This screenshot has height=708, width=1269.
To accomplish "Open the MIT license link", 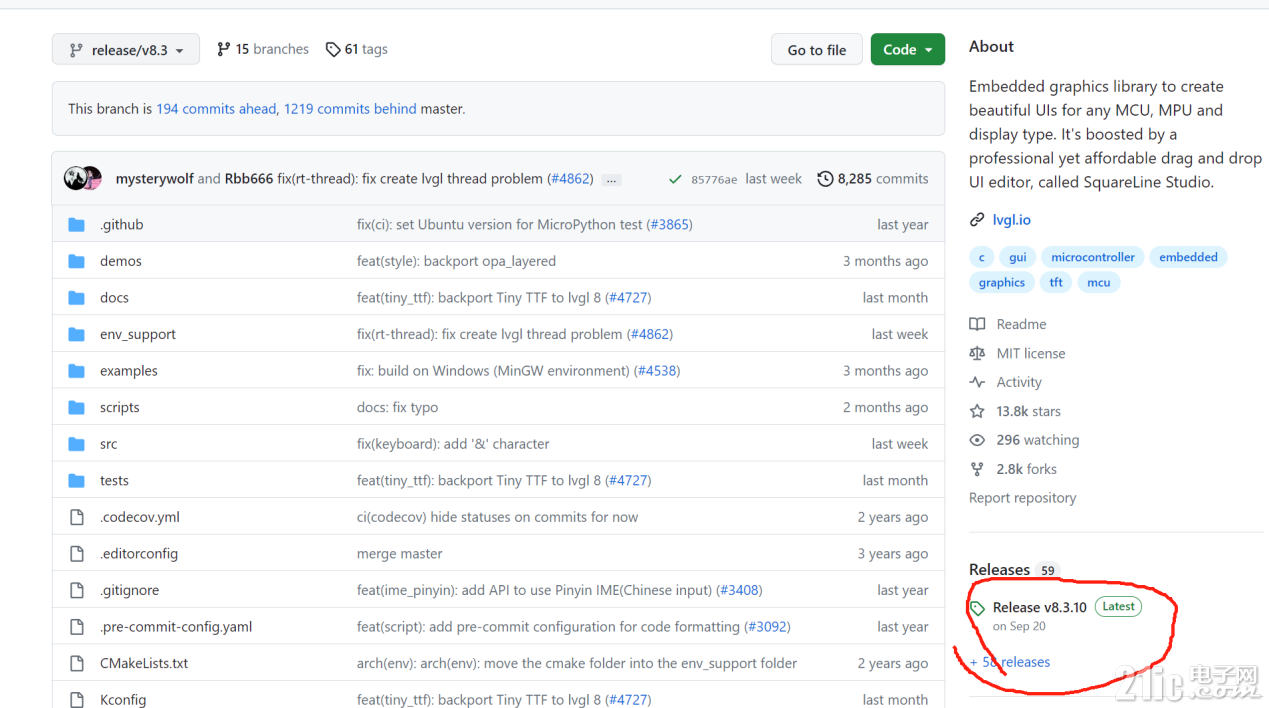I will click(x=1030, y=354).
